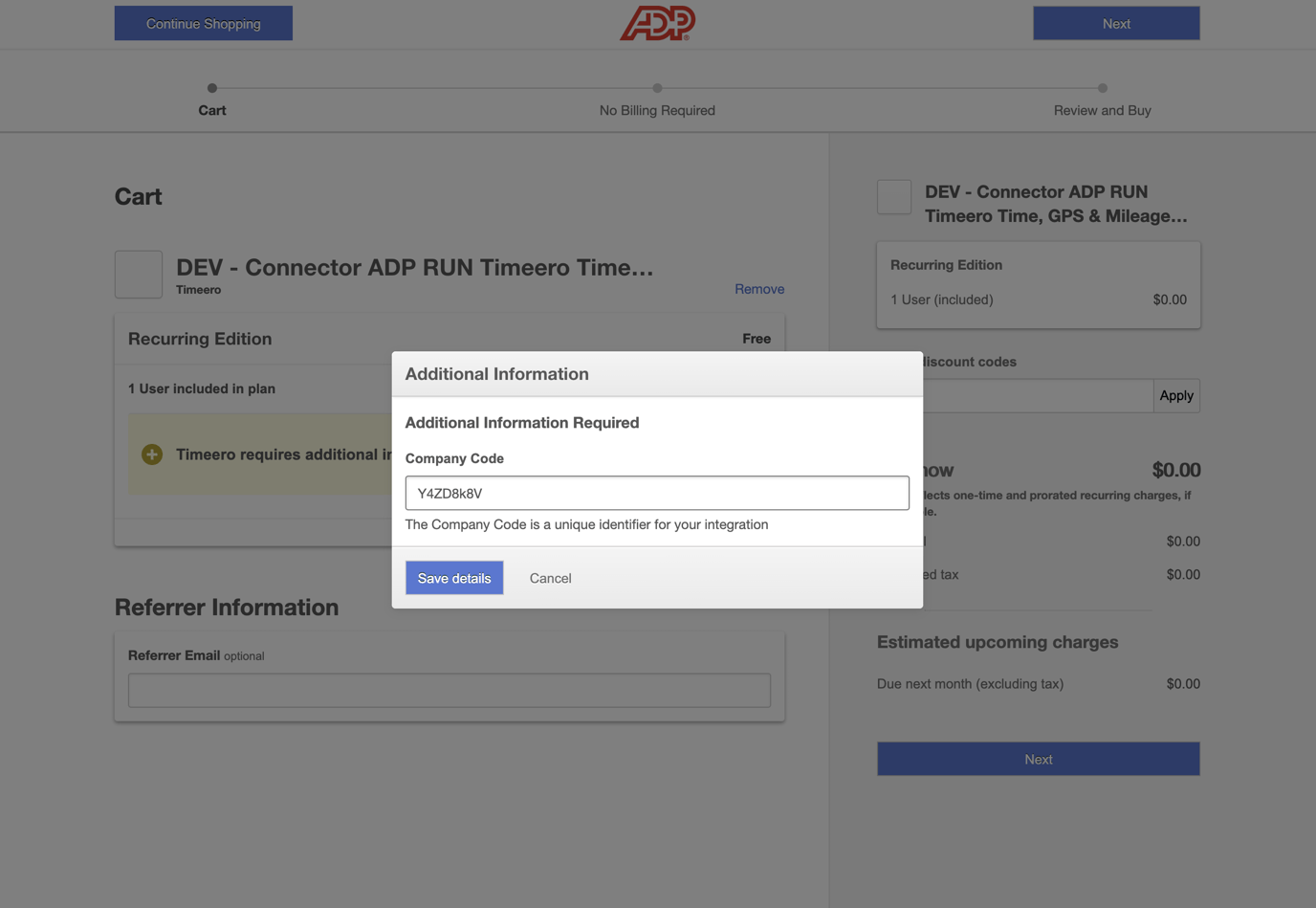Remove the Timeero item from the cart
The image size is (1316, 908).
[x=758, y=289]
